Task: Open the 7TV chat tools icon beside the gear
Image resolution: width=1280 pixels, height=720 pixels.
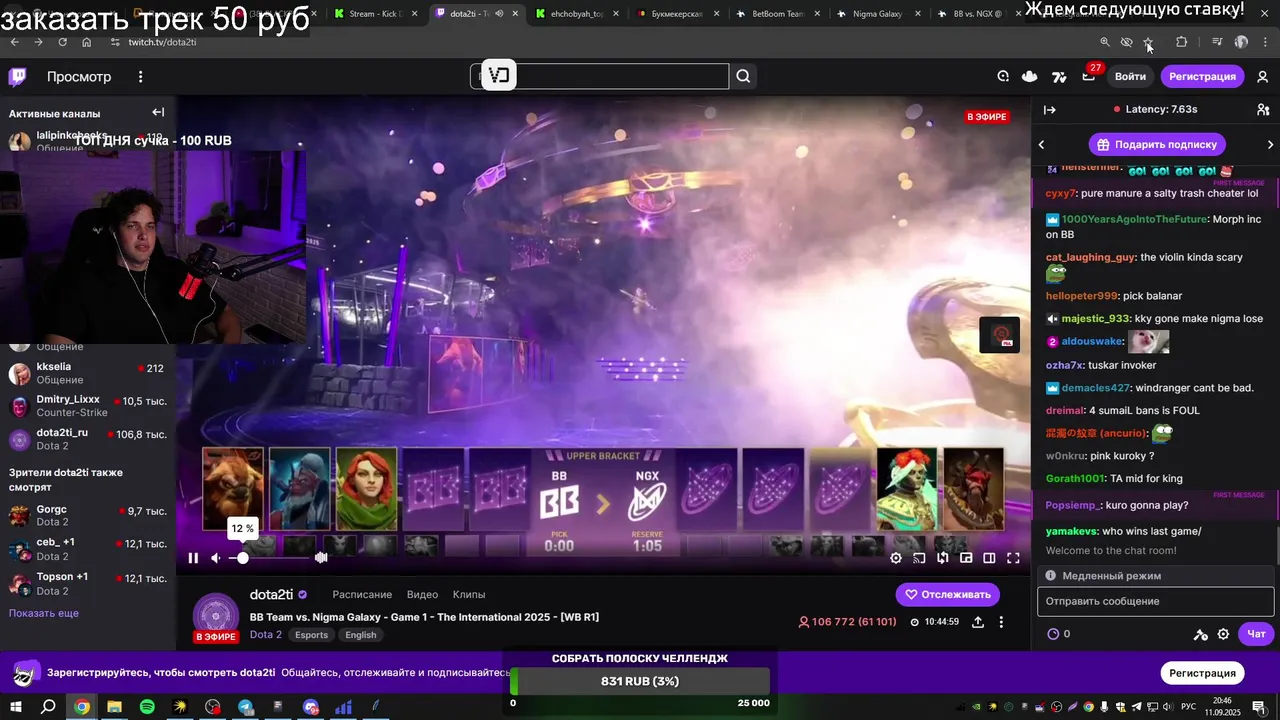Action: (x=1200, y=634)
